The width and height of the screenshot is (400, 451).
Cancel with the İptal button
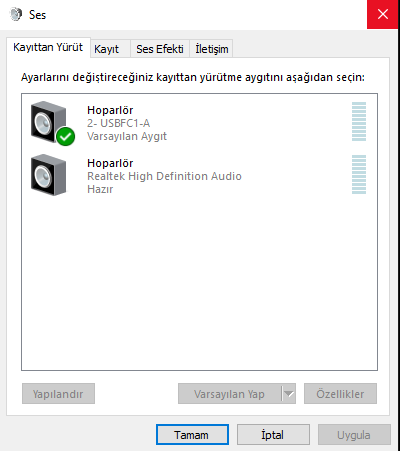click(273, 435)
